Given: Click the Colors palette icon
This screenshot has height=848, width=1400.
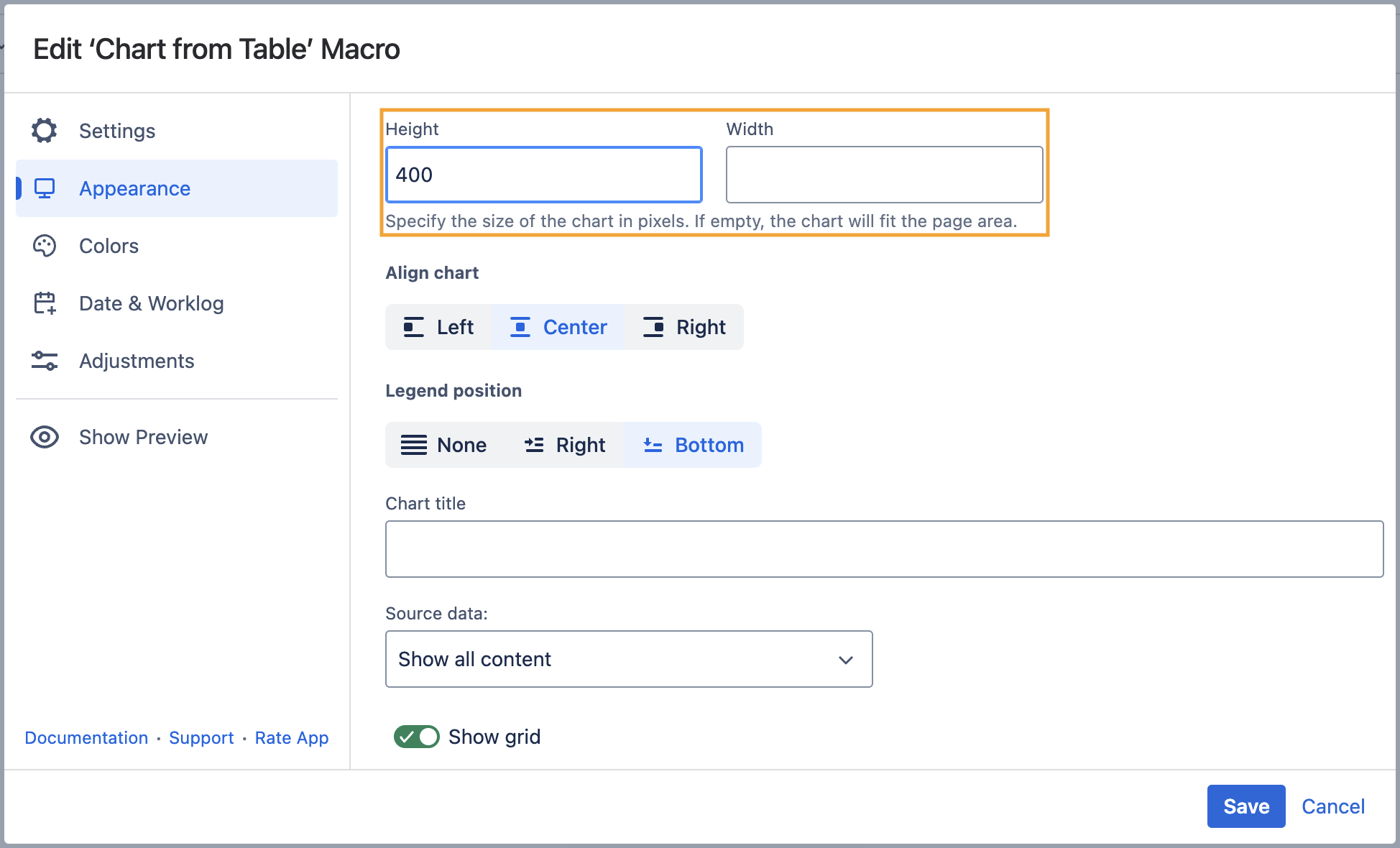Looking at the screenshot, I should [x=45, y=246].
